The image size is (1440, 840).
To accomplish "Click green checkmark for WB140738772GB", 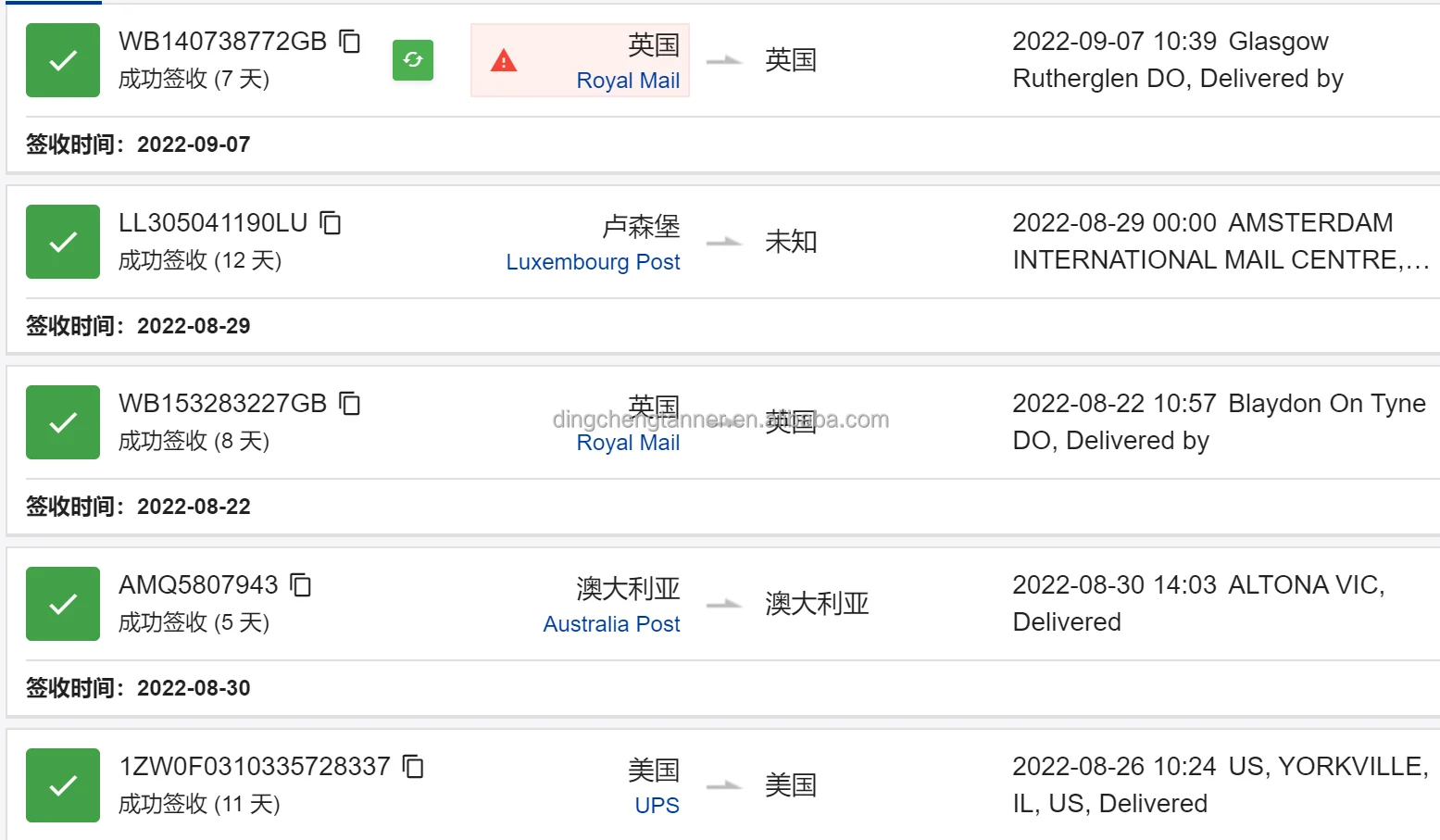I will click(63, 60).
